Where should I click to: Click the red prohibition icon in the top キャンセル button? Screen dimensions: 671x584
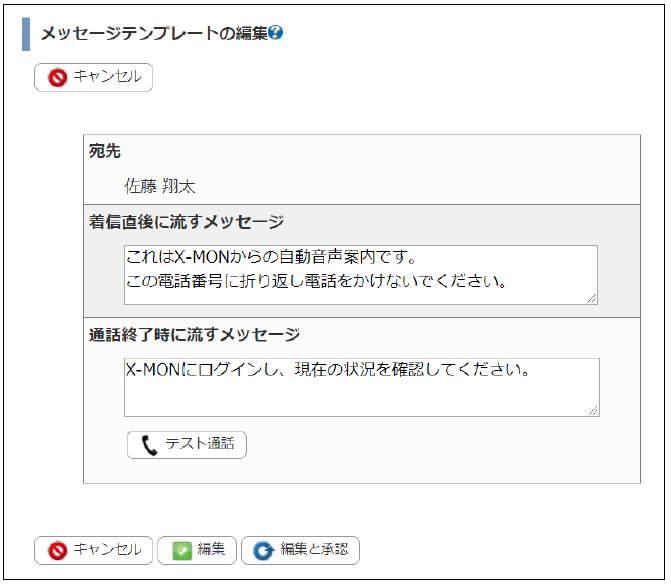click(57, 77)
